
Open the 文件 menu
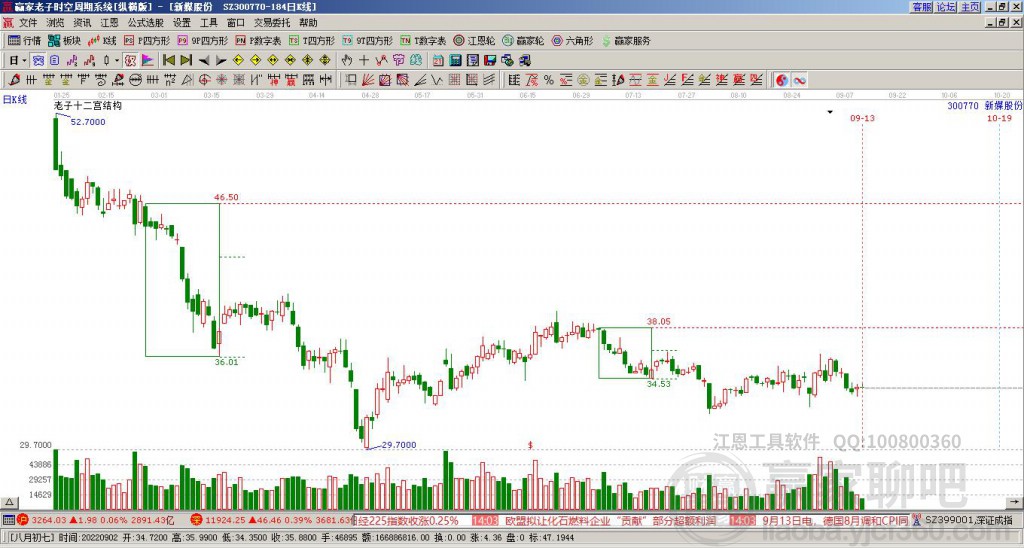click(28, 23)
